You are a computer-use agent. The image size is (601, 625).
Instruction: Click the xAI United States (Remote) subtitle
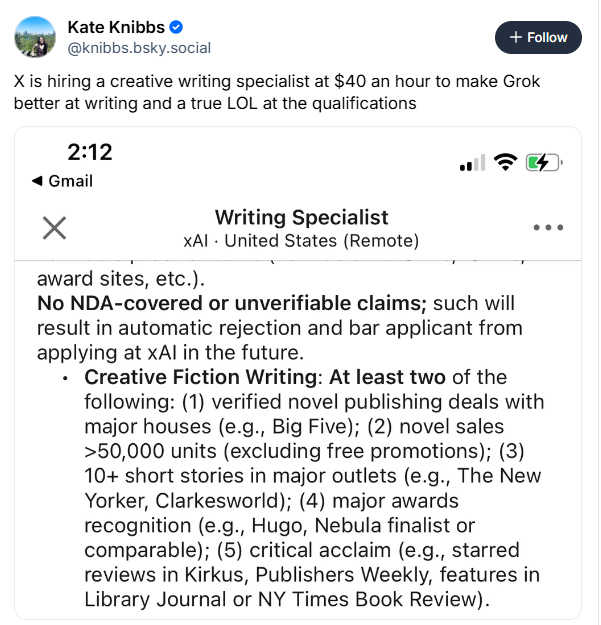[x=301, y=241]
